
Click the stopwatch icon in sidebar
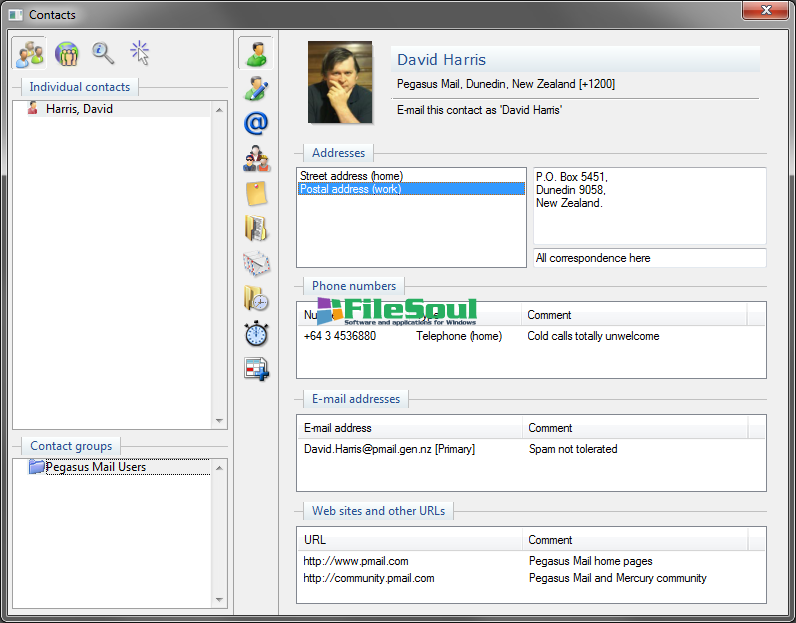tap(256, 334)
